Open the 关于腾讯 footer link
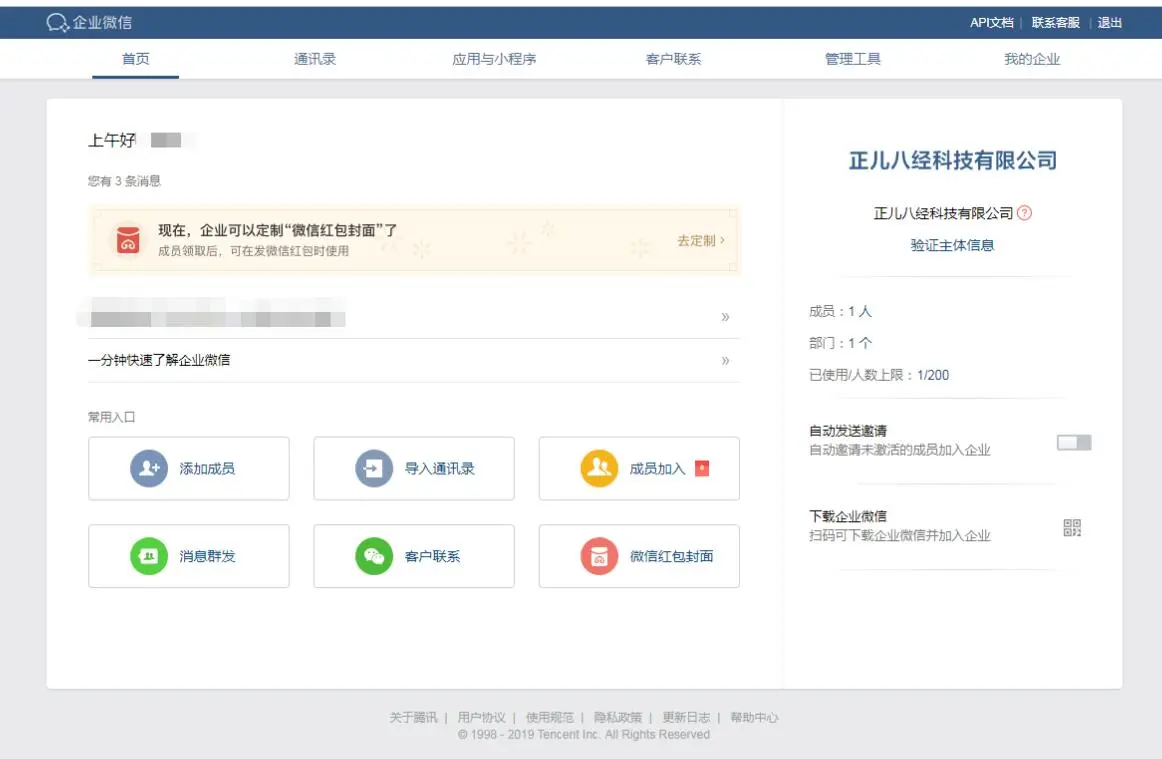 (x=414, y=717)
